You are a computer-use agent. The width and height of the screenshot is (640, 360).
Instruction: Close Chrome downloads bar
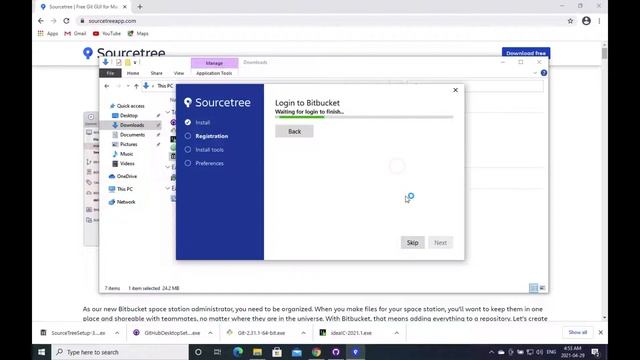click(x=600, y=332)
